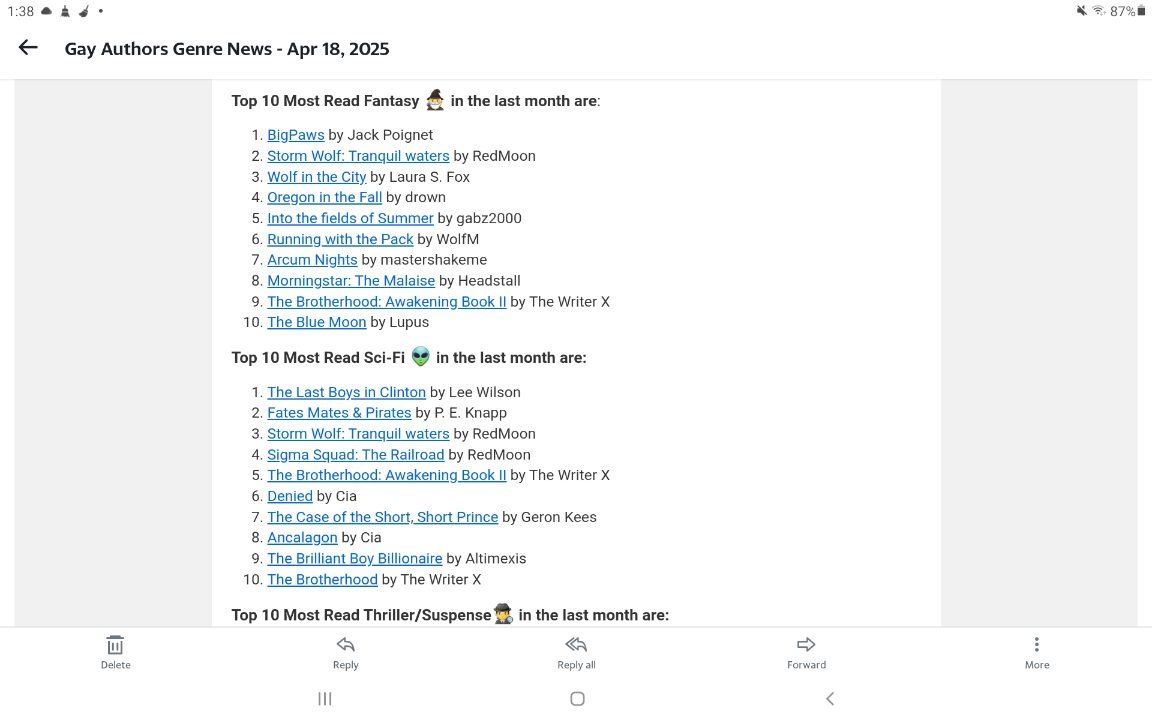The height and width of the screenshot is (720, 1152).
Task: Delete this email with the trash icon
Action: click(x=115, y=645)
